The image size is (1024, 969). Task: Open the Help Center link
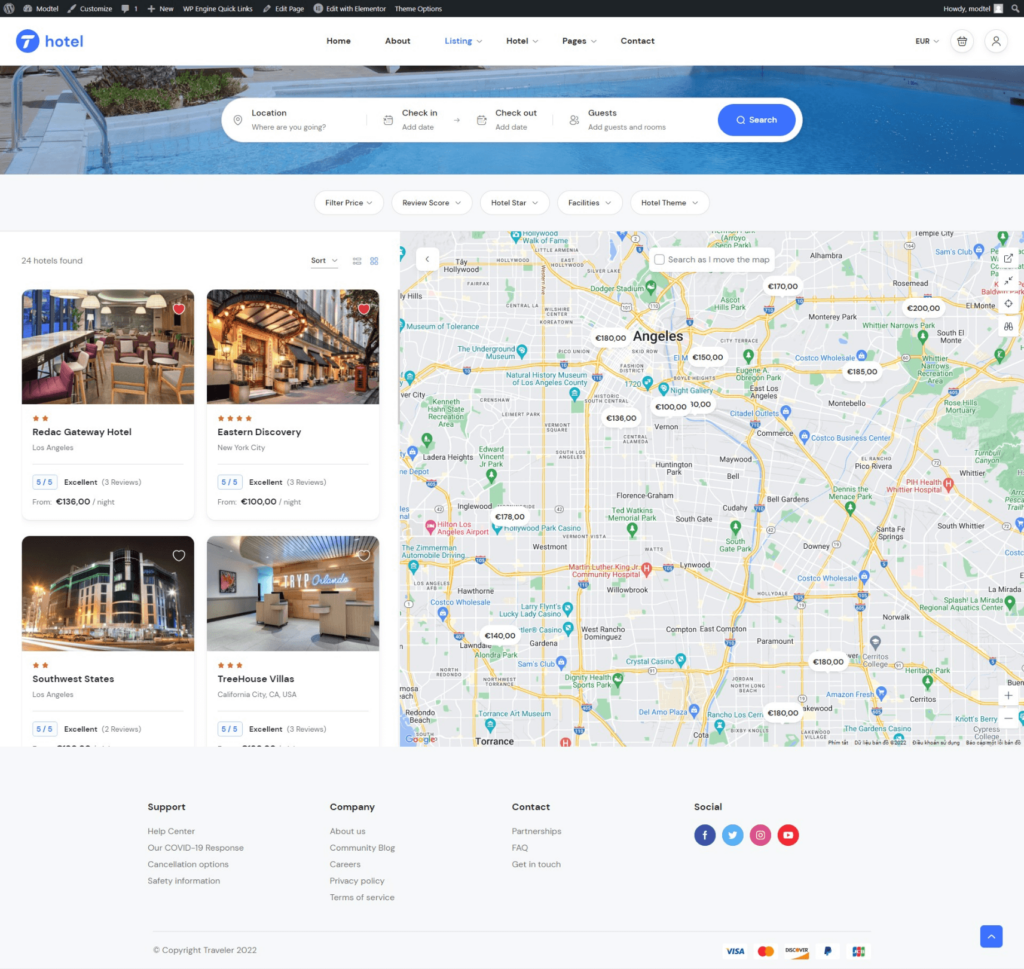170,830
